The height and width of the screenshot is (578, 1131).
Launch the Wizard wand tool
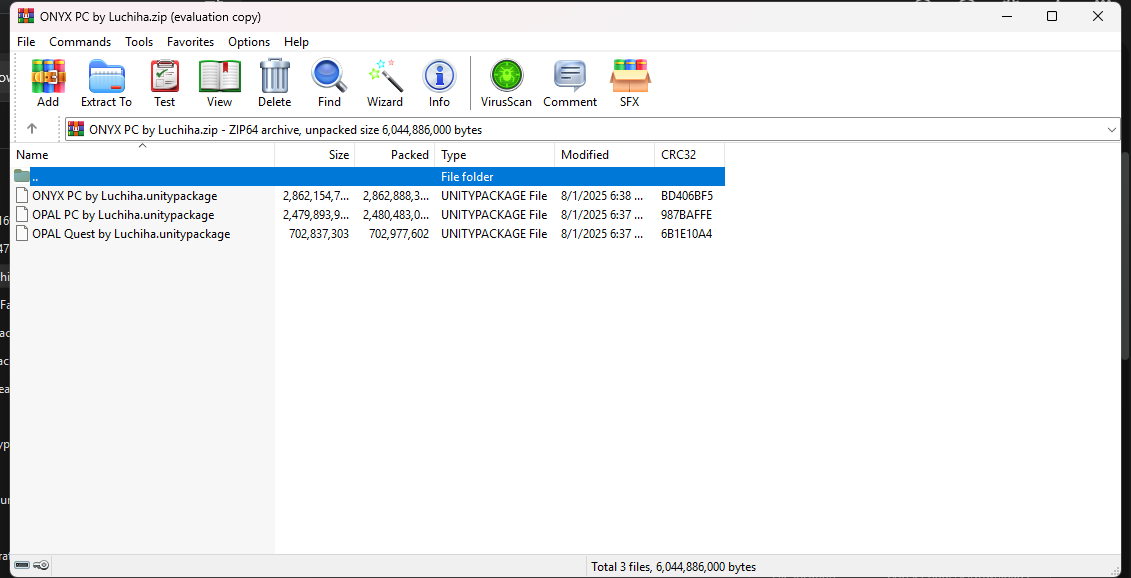[384, 75]
